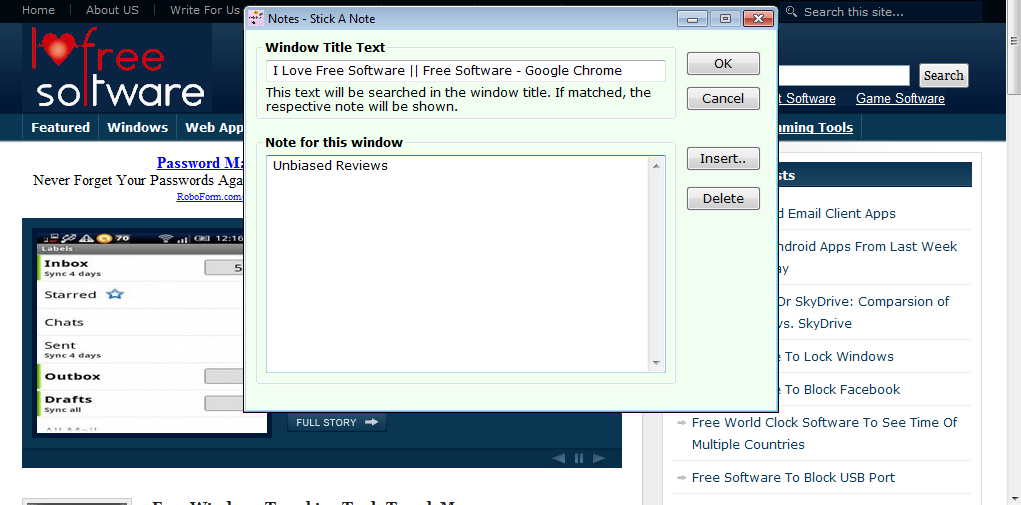
Task: Open the Insert.. options button
Action: coord(723,158)
